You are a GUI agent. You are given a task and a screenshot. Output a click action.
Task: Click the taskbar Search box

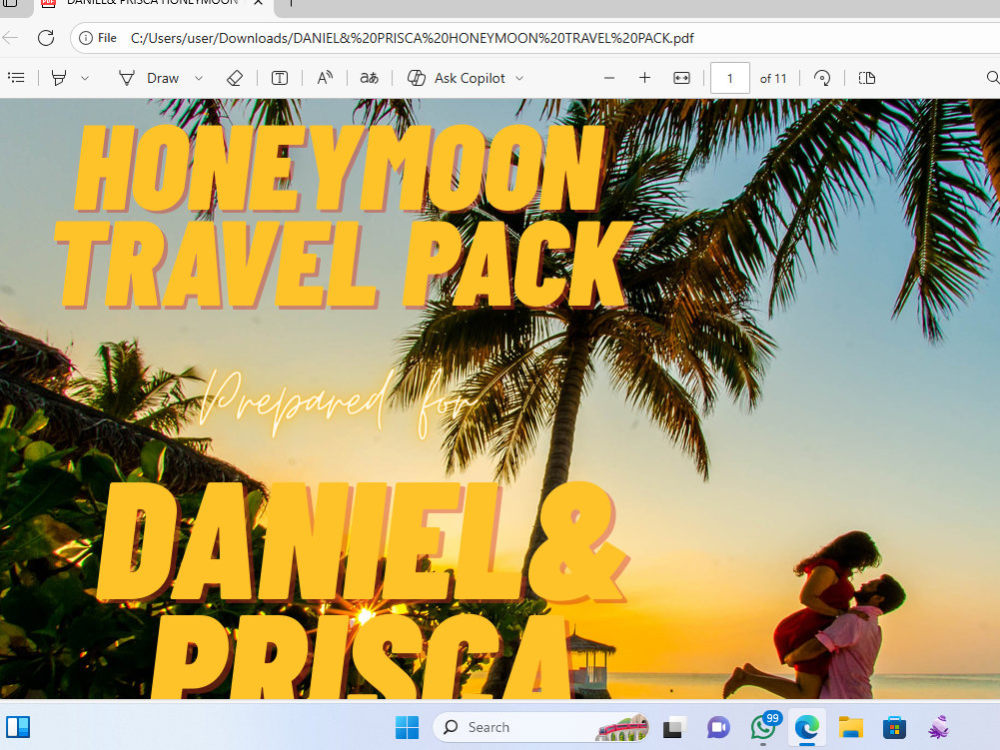[x=541, y=727]
